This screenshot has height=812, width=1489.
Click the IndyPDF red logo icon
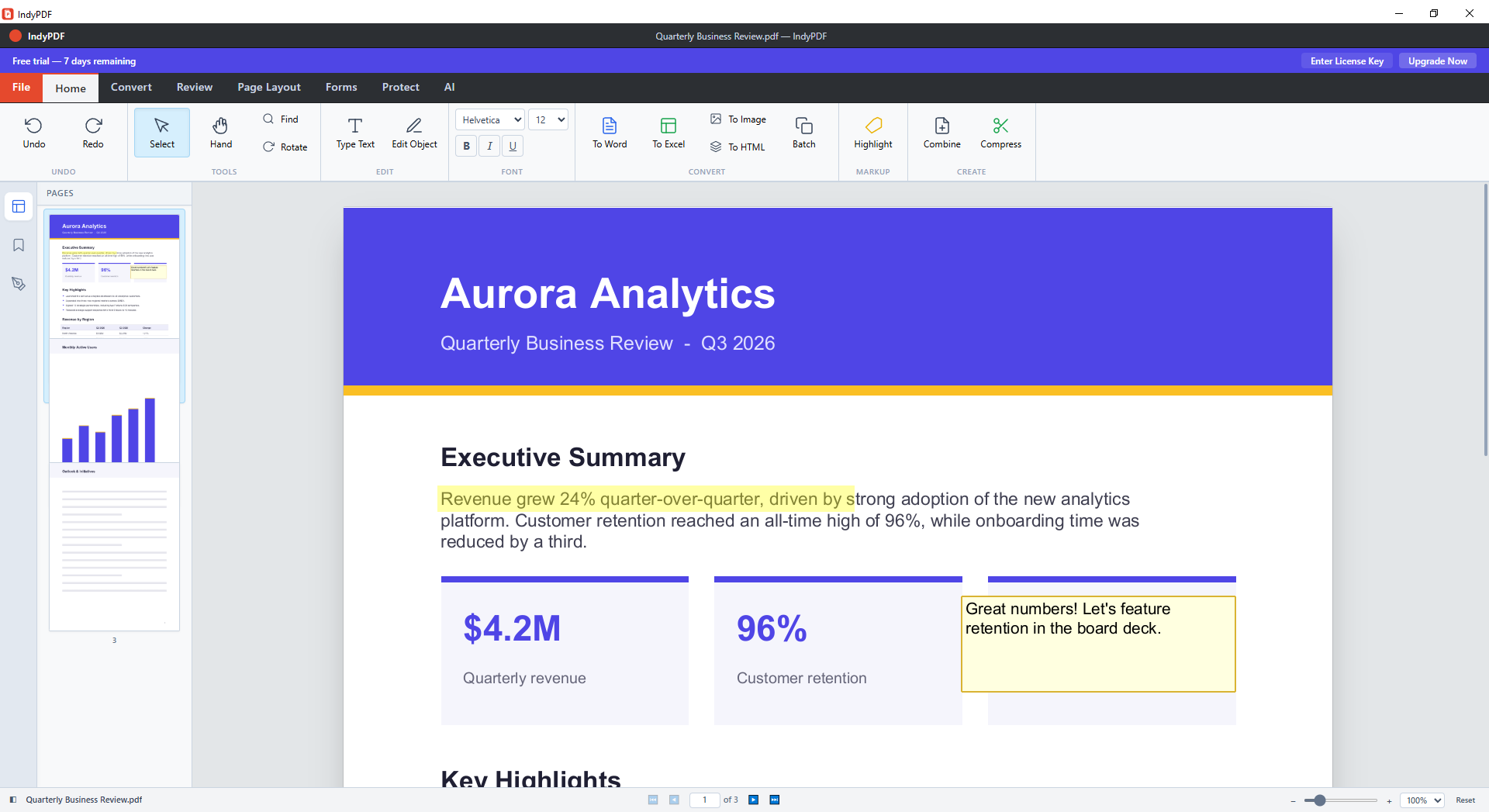point(15,36)
